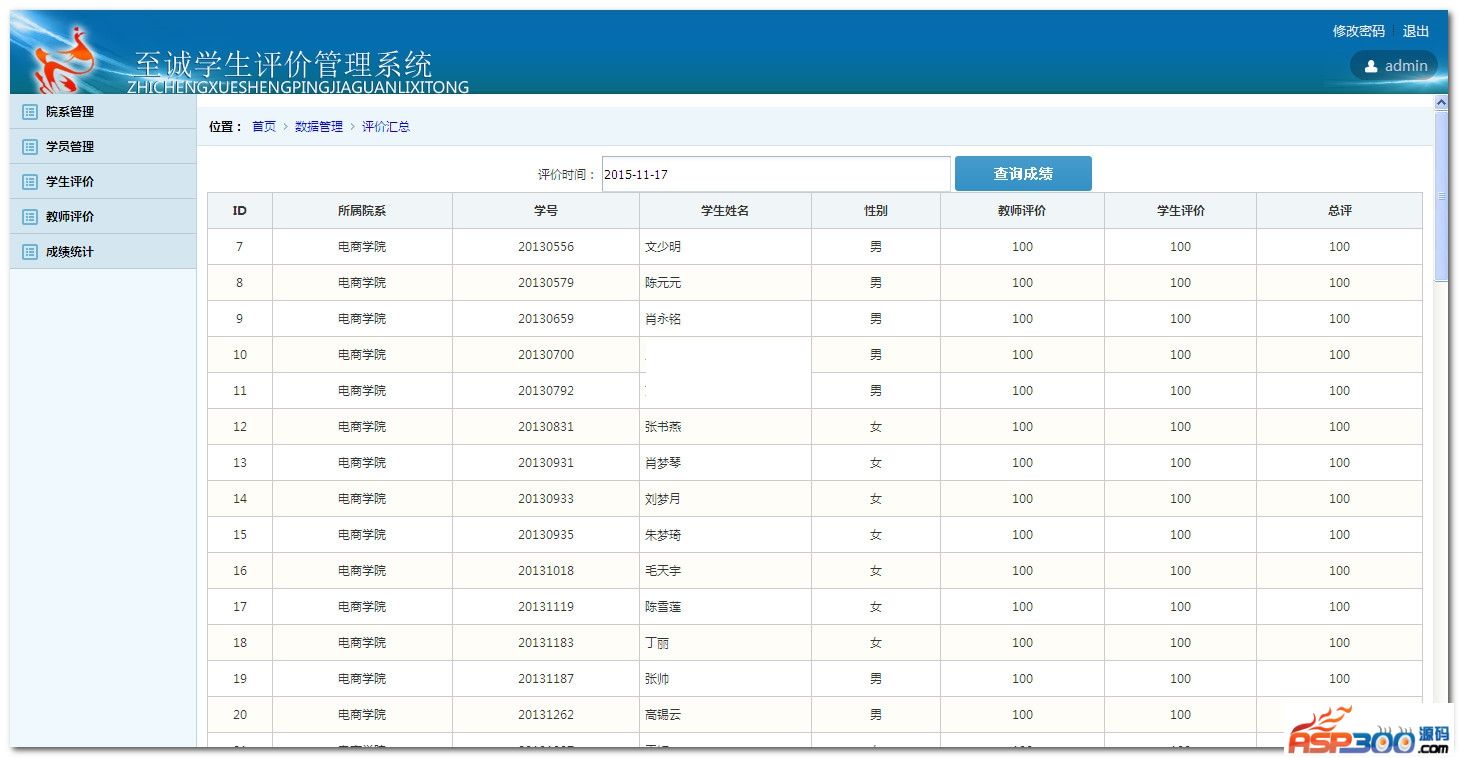Open the 成绩统计 sidebar menu
1459x758 pixels.
click(70, 252)
